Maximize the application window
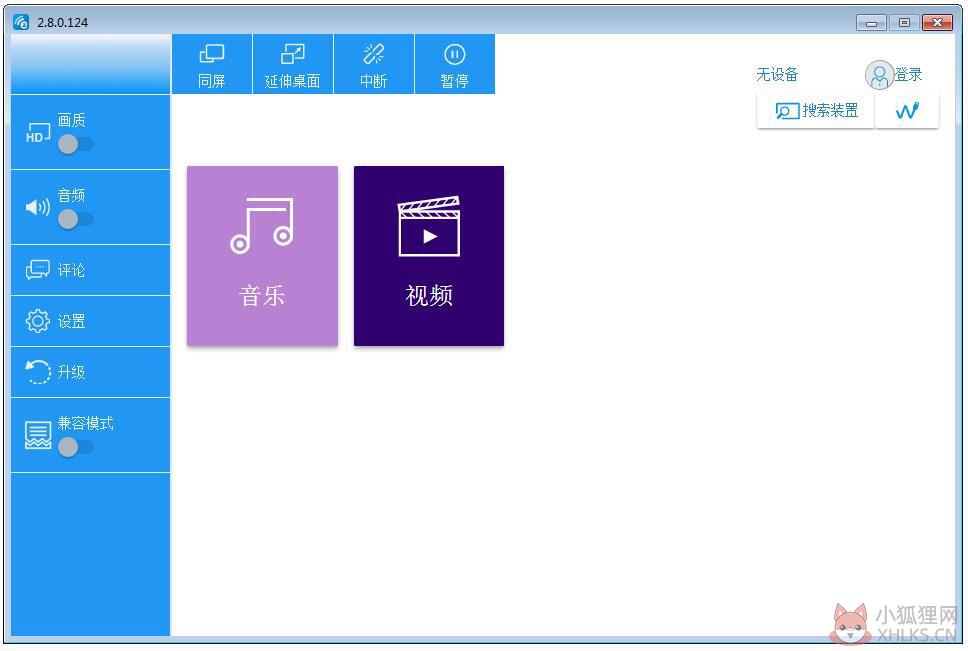968x651 pixels. 904,23
